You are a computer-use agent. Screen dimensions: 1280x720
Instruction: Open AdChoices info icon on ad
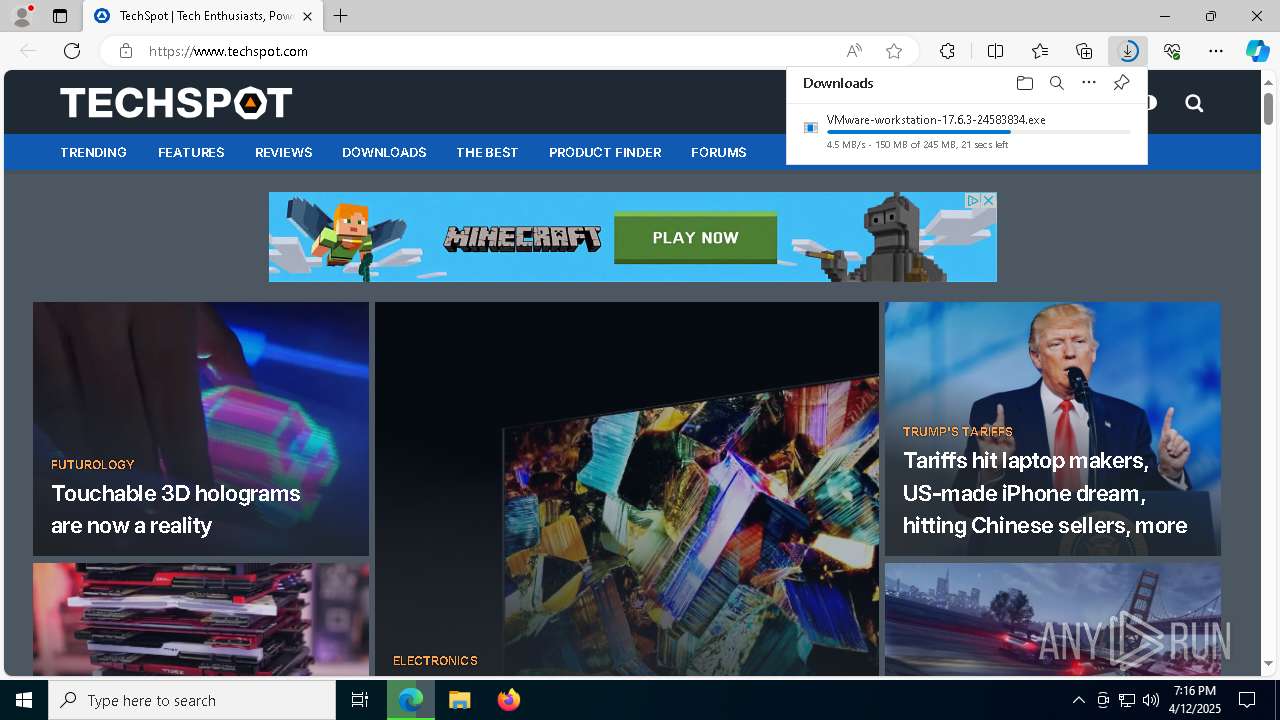coord(972,200)
